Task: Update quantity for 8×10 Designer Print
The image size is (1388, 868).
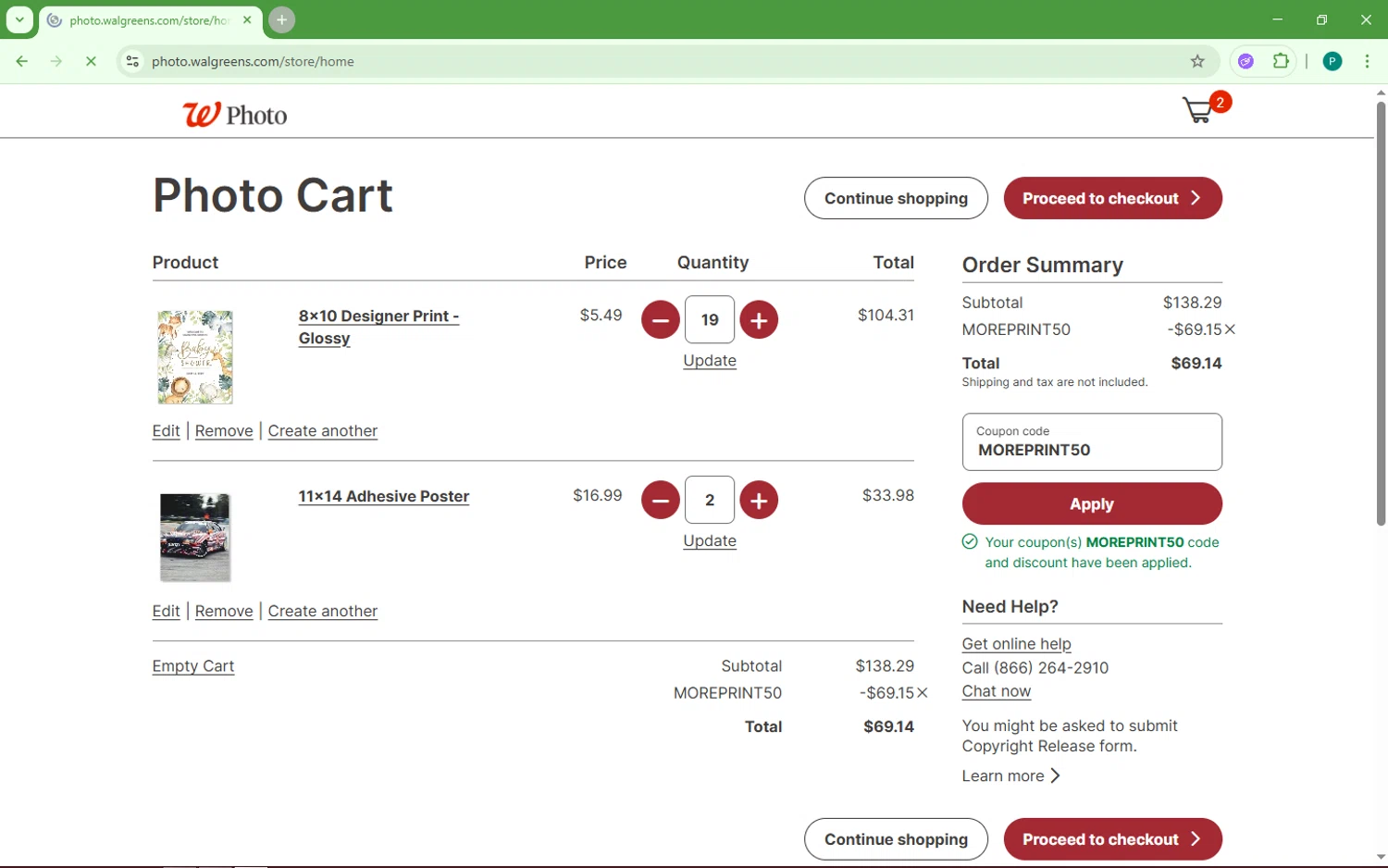Action: (x=710, y=361)
